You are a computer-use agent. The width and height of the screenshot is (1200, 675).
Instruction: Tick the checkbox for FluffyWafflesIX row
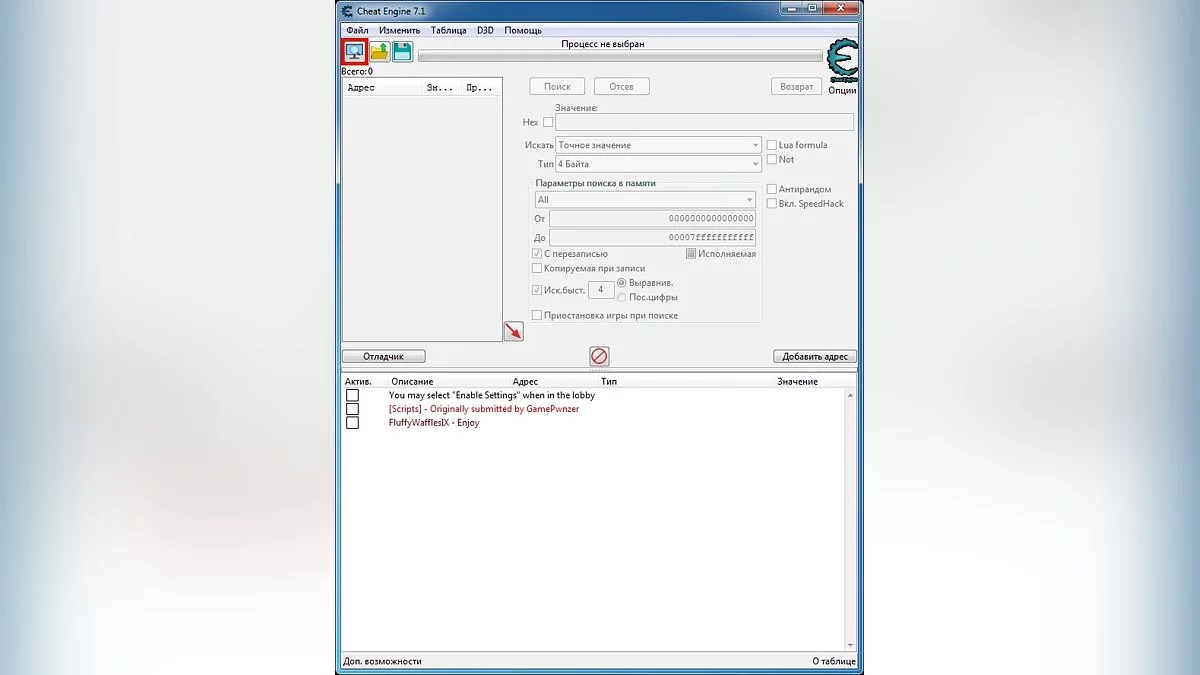(x=352, y=422)
